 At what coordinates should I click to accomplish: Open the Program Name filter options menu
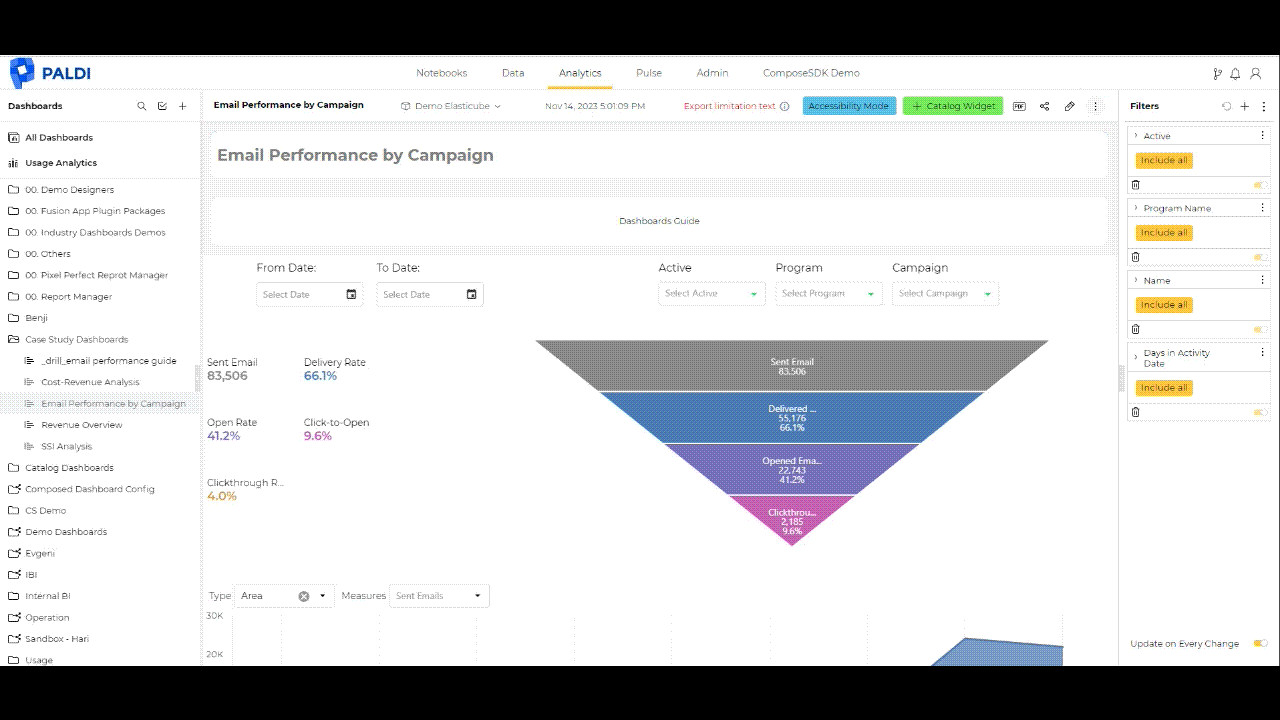pyautogui.click(x=1262, y=208)
